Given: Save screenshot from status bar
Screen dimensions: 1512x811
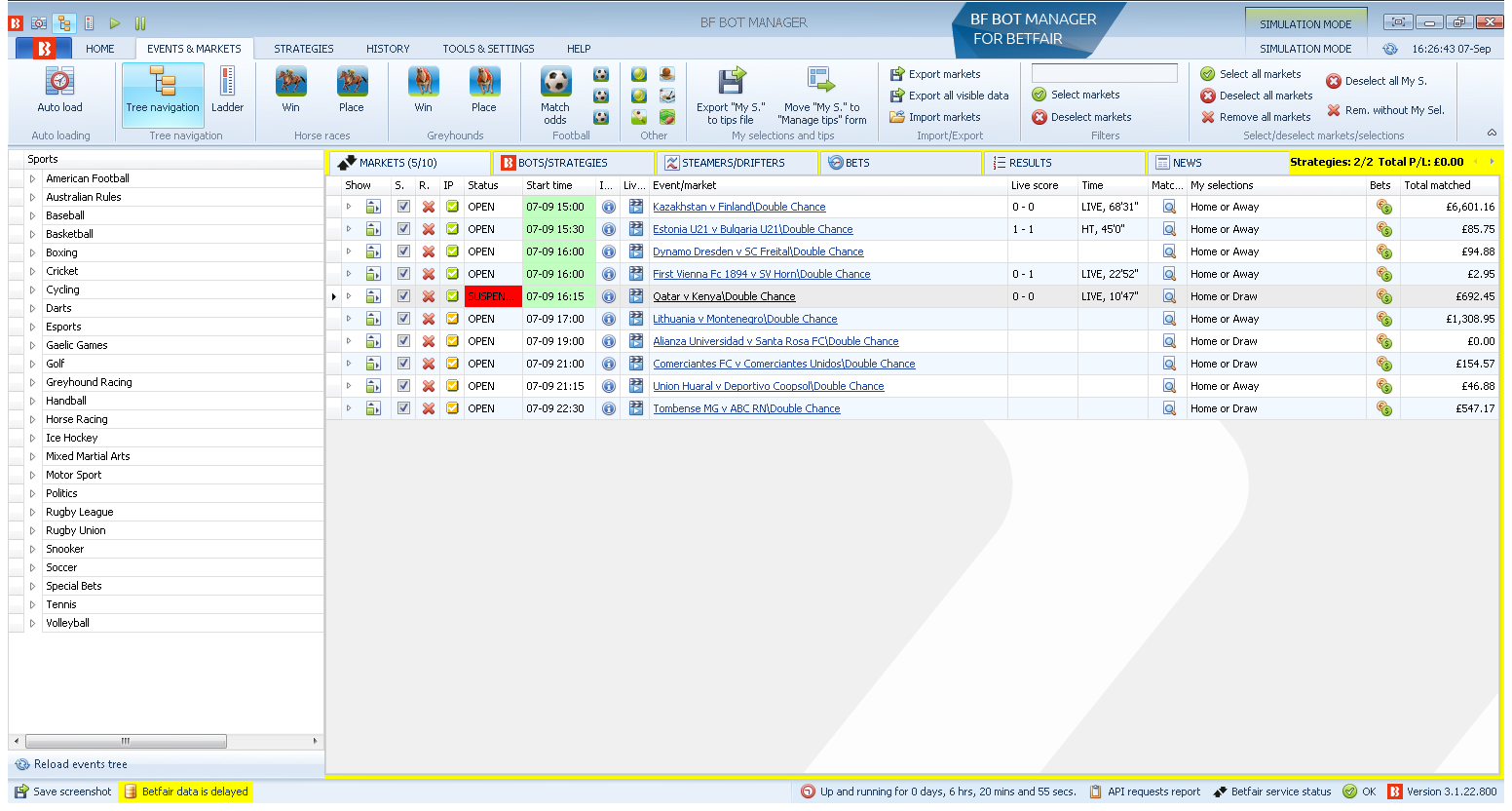Looking at the screenshot, I should point(63,792).
